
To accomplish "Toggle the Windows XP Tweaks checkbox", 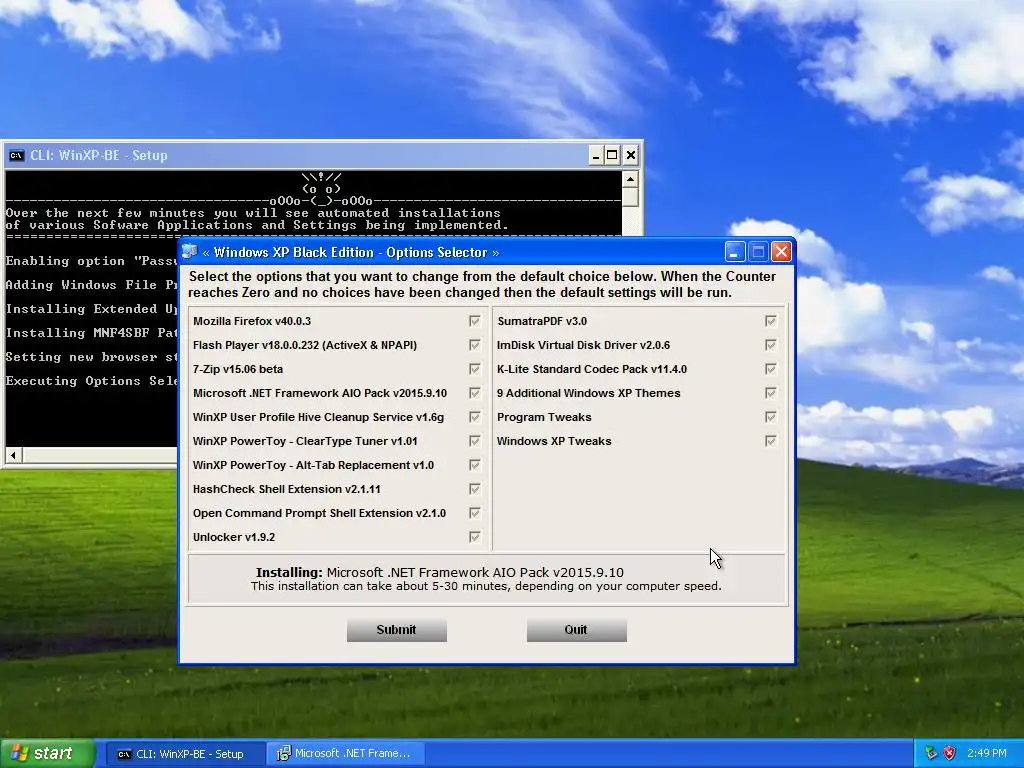I will [x=771, y=441].
